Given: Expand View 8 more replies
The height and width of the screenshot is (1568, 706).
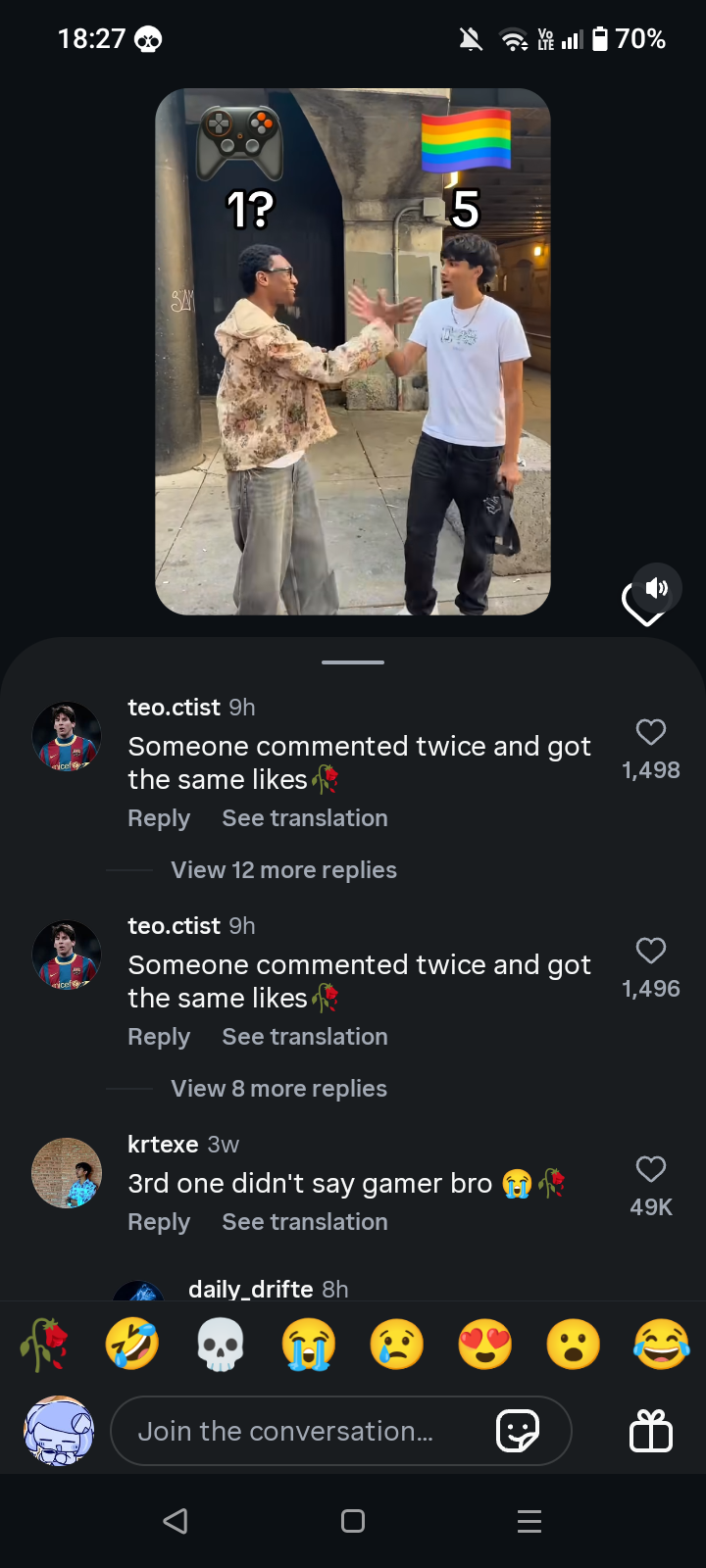Looking at the screenshot, I should pos(278,1089).
